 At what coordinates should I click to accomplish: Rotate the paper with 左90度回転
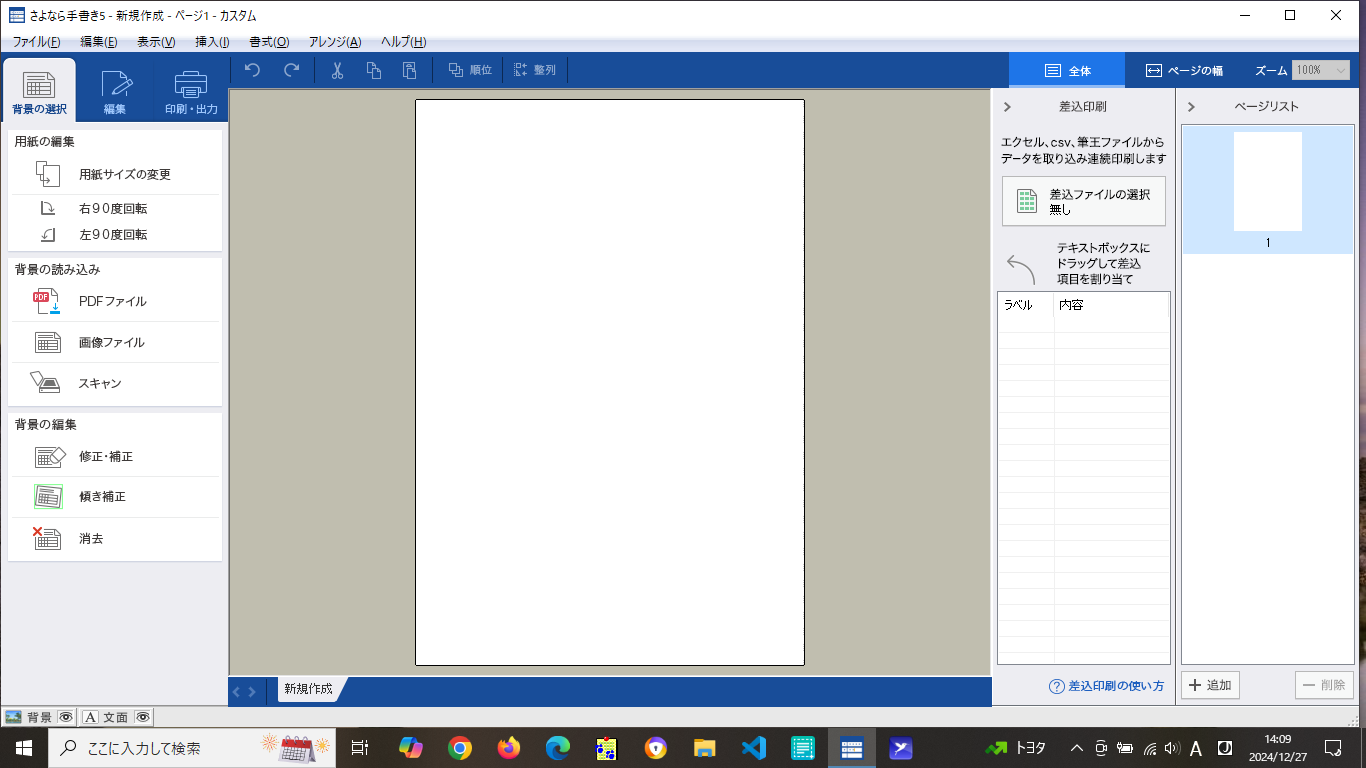[x=114, y=235]
